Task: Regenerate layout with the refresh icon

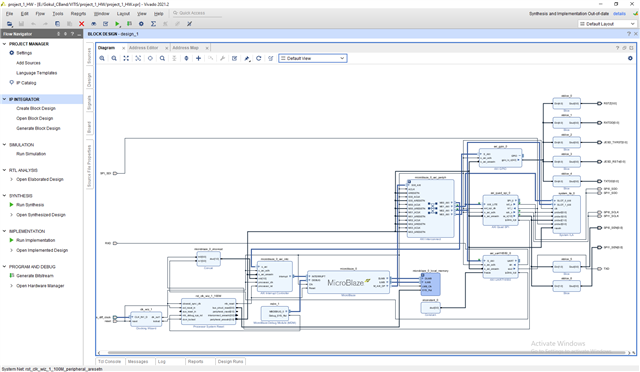Action: [x=258, y=58]
